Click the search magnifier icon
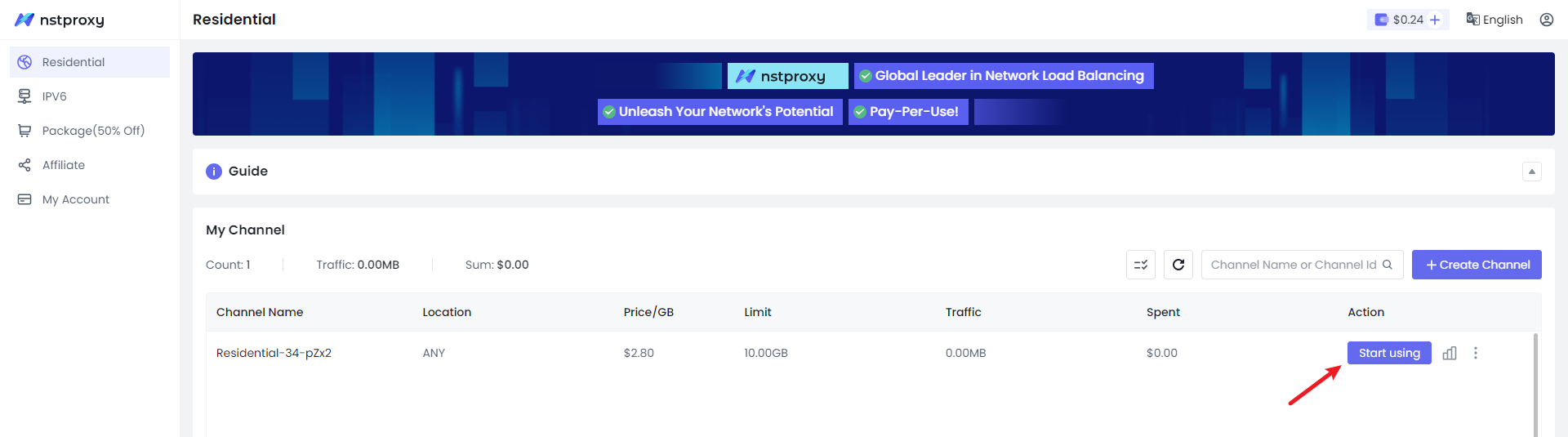 (x=1388, y=265)
